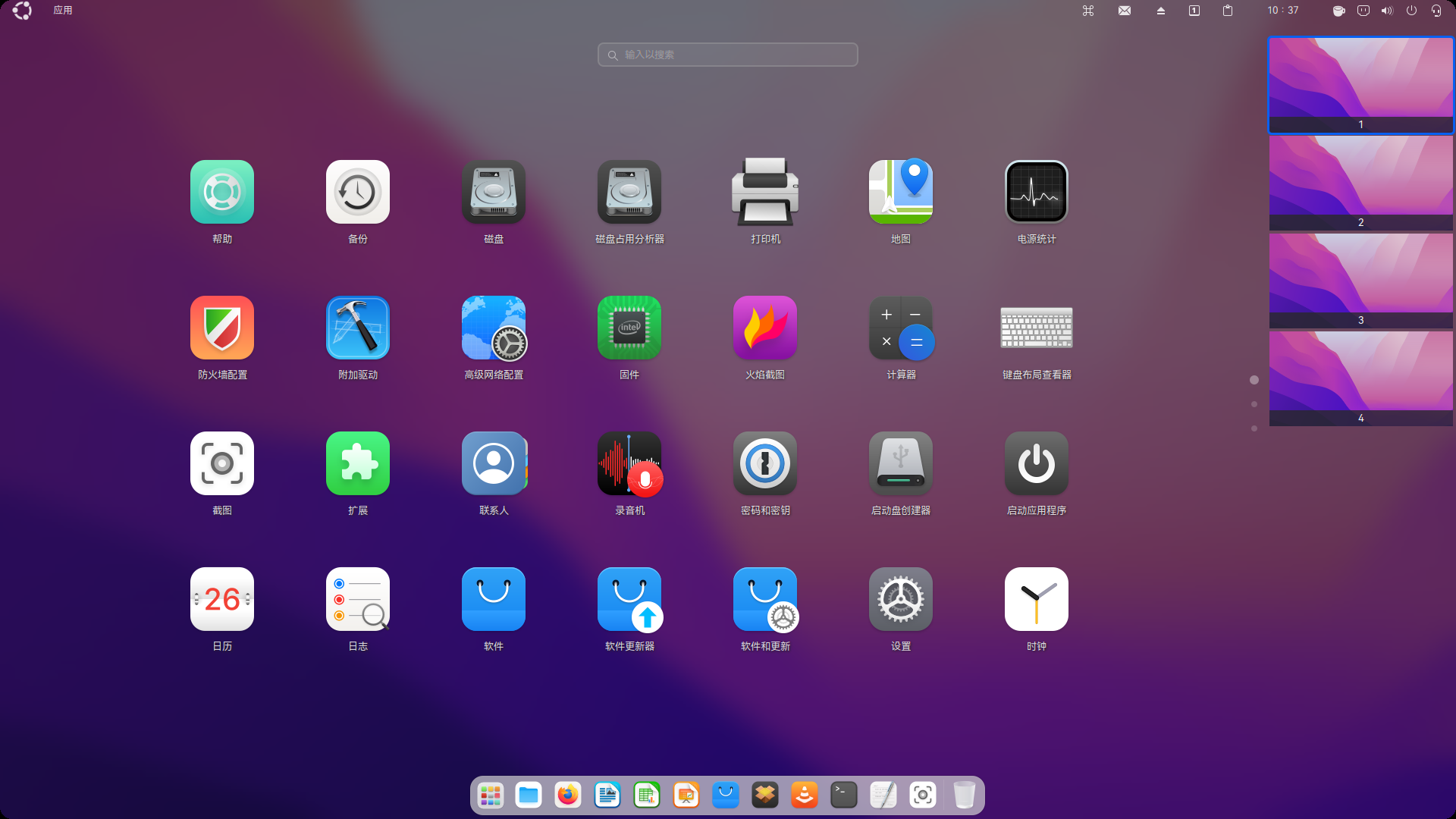Open the 固件 firmware app
The image size is (1456, 819).
coord(629,328)
